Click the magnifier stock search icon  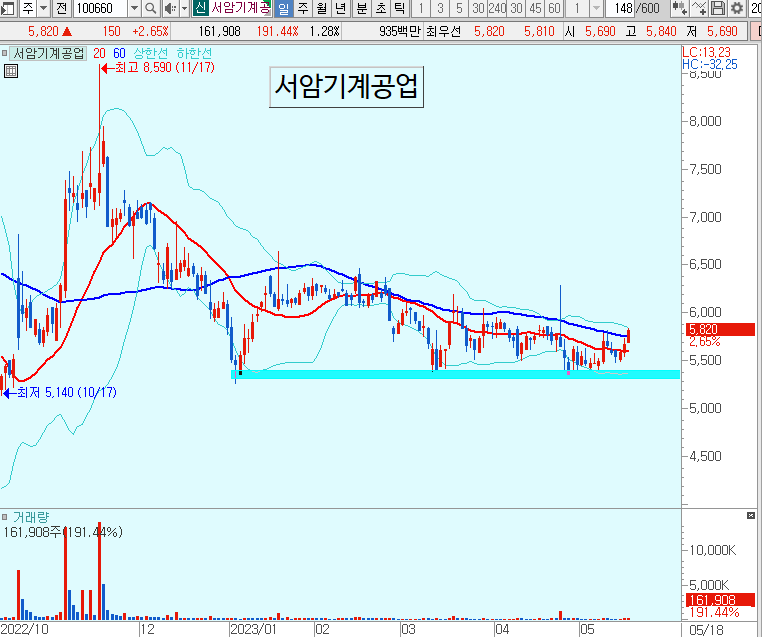[x=151, y=8]
